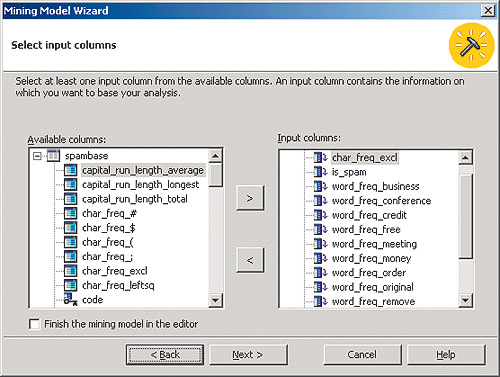Click the capital_run_length_total column icon
The width and height of the screenshot is (500, 377).
point(70,199)
